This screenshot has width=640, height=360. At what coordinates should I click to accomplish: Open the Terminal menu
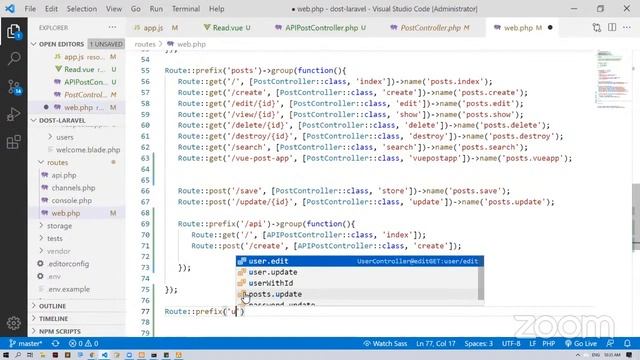pyautogui.click(x=186, y=9)
